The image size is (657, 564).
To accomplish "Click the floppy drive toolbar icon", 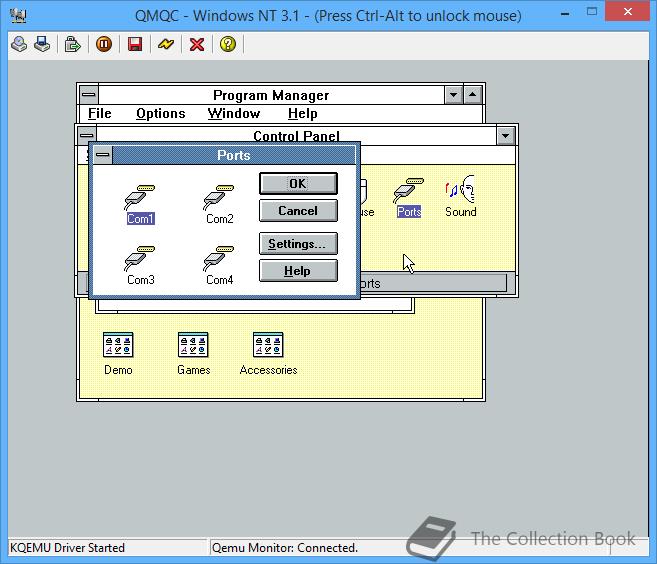I will point(42,44).
